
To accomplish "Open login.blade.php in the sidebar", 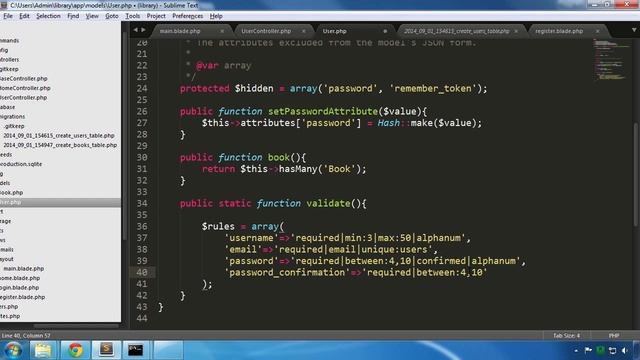I will pyautogui.click(x=20, y=287).
